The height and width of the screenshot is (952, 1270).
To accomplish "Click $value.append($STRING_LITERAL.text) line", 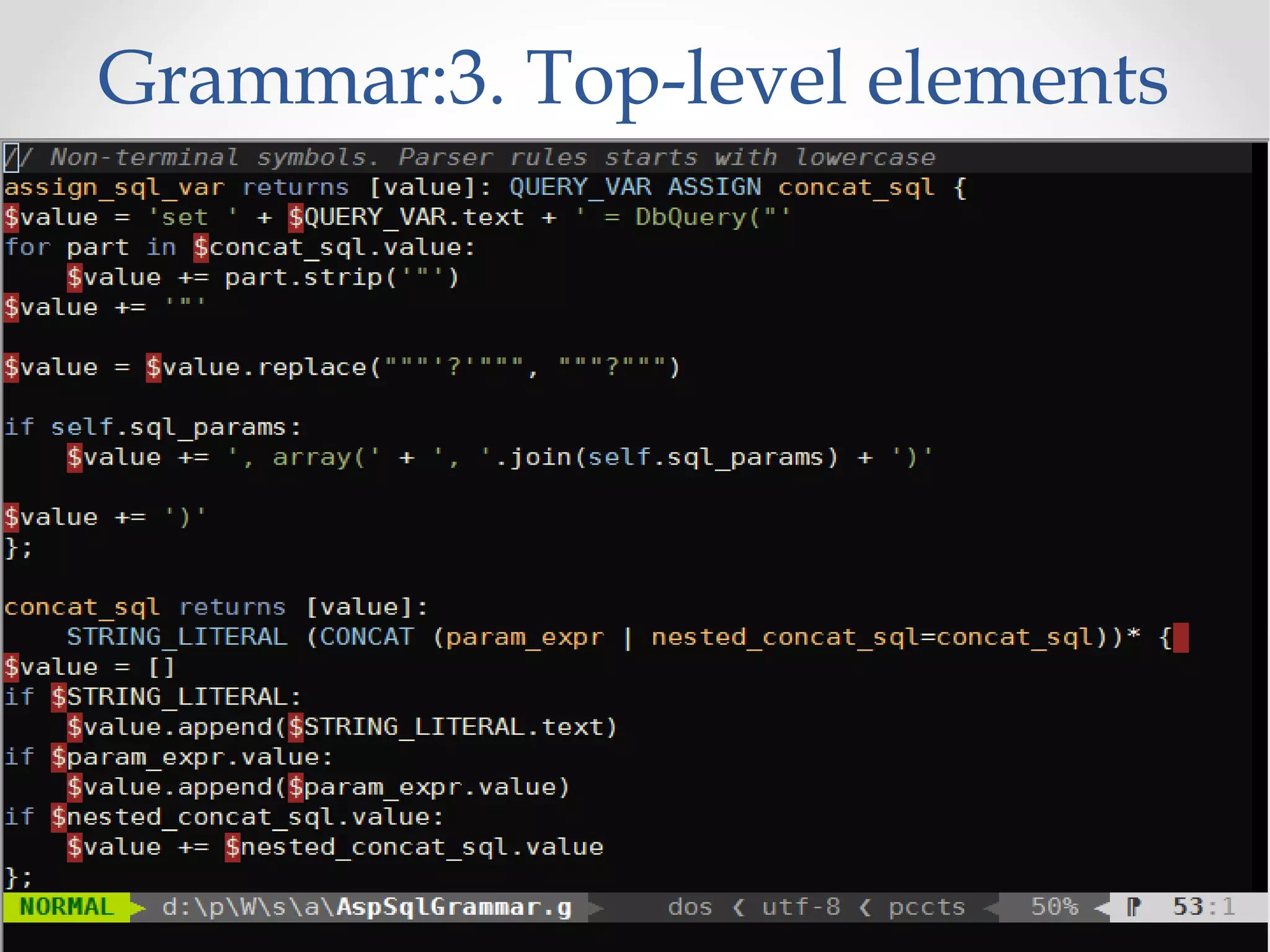I will tap(342, 727).
